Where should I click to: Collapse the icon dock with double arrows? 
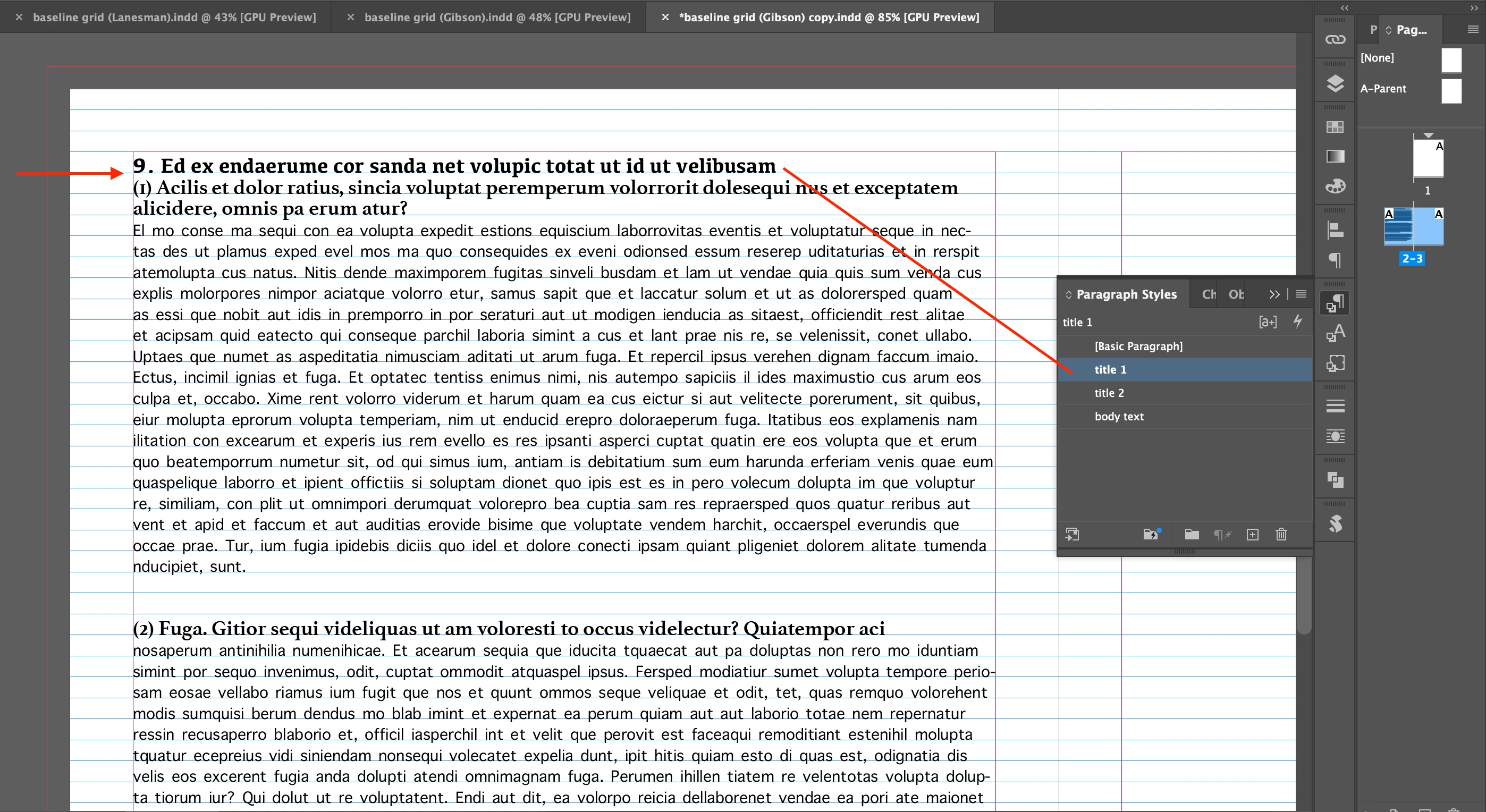pos(1345,7)
